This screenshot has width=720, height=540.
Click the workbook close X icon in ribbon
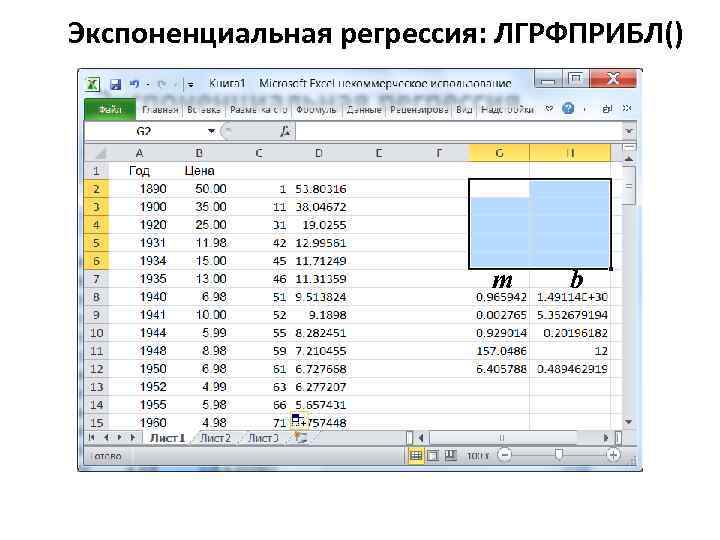627,108
